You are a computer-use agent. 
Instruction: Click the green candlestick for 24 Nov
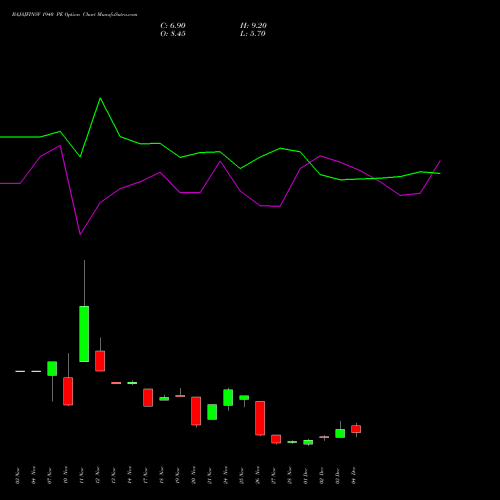[228, 397]
